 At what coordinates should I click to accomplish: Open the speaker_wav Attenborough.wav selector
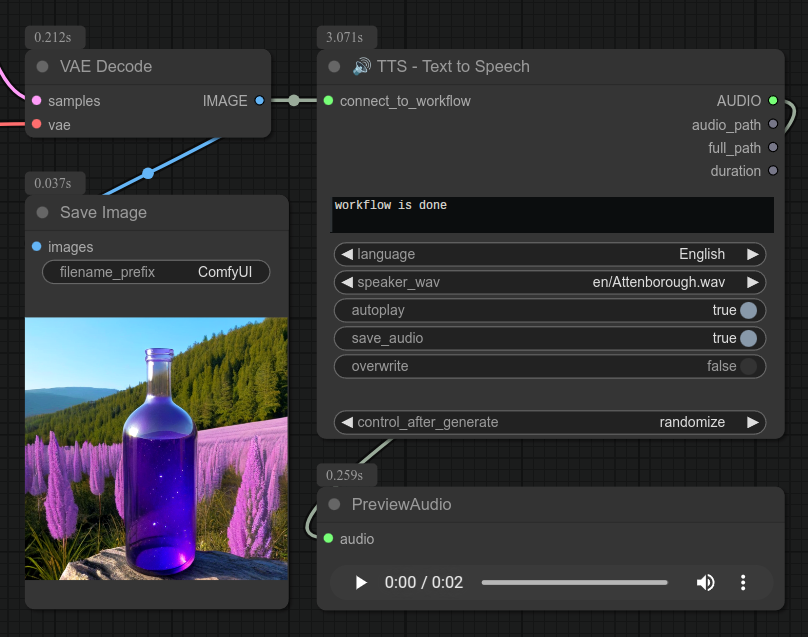pos(550,282)
